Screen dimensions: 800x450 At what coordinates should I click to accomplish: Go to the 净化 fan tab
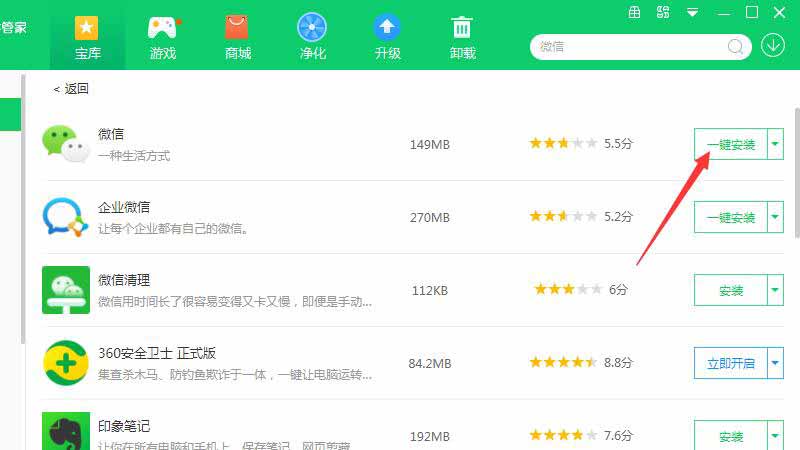click(x=312, y=37)
